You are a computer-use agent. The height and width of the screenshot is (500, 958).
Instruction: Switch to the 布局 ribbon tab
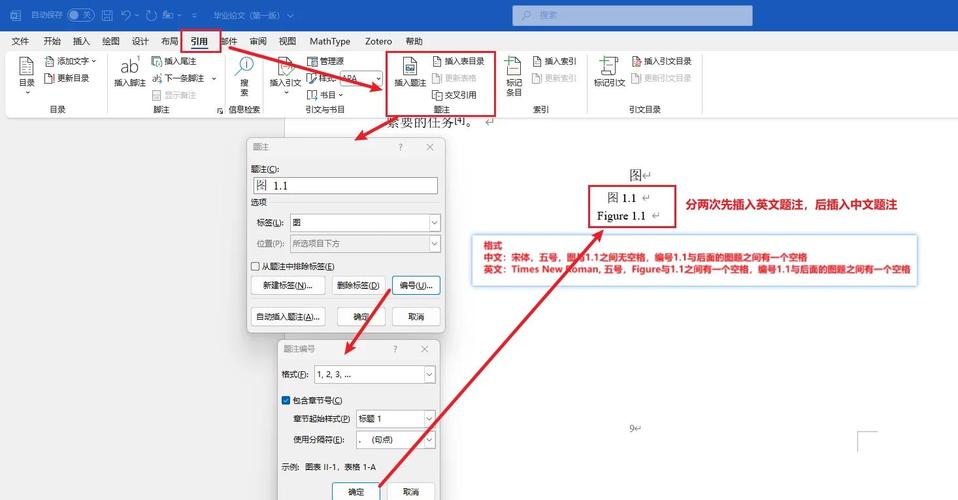[169, 41]
